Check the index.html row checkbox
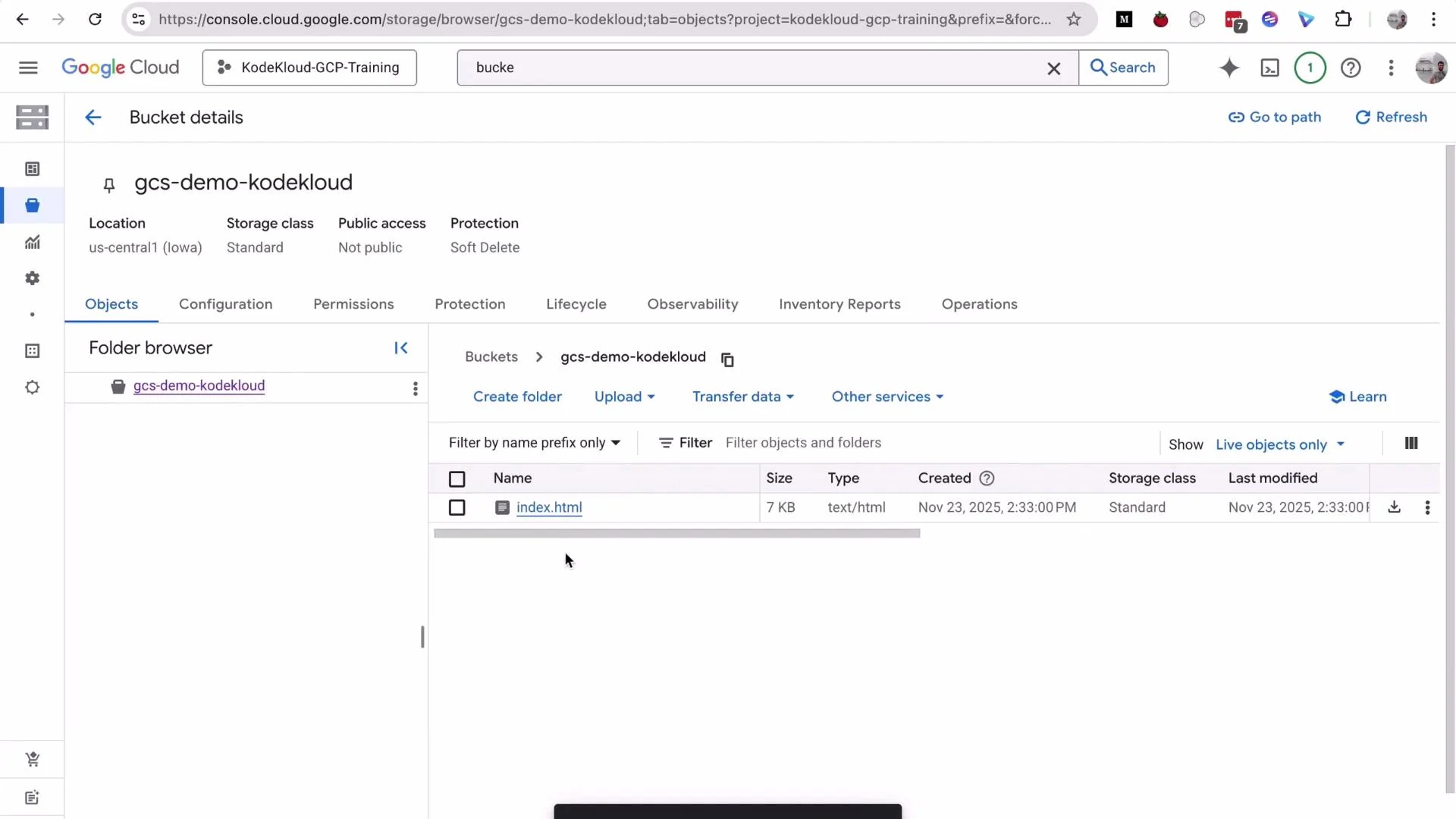 pyautogui.click(x=457, y=508)
